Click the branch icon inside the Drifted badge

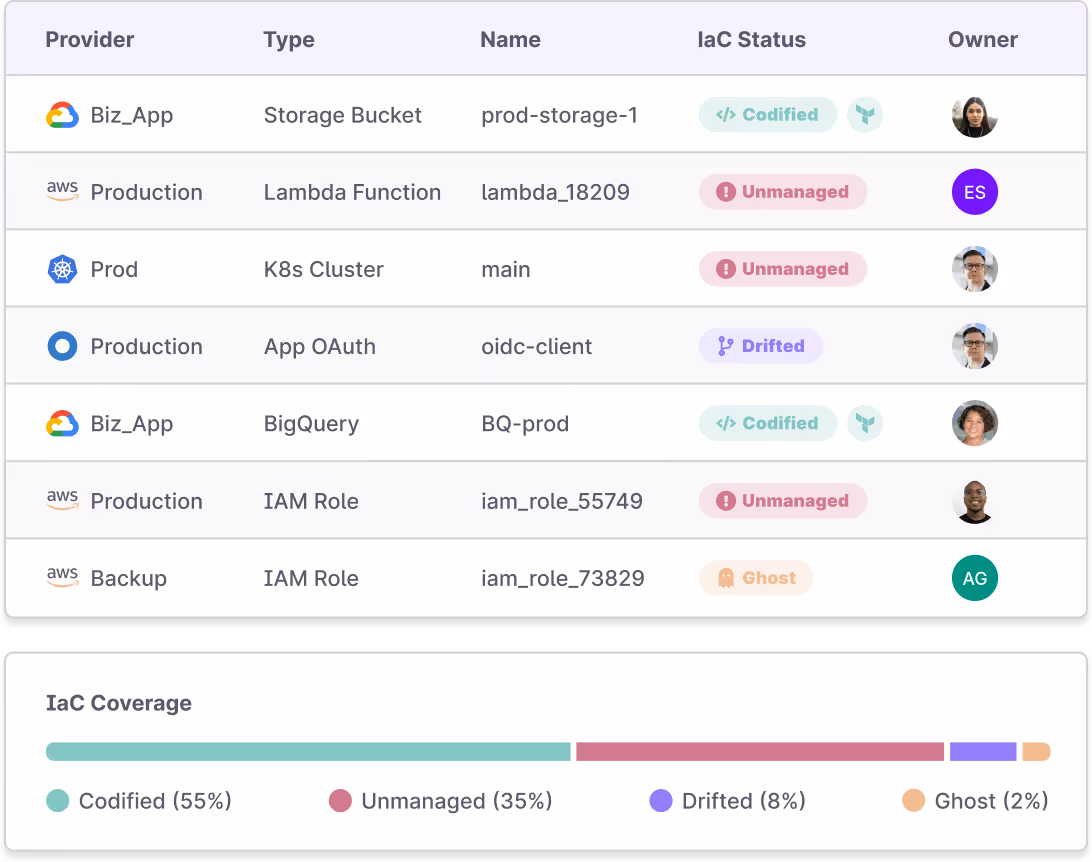(x=723, y=346)
